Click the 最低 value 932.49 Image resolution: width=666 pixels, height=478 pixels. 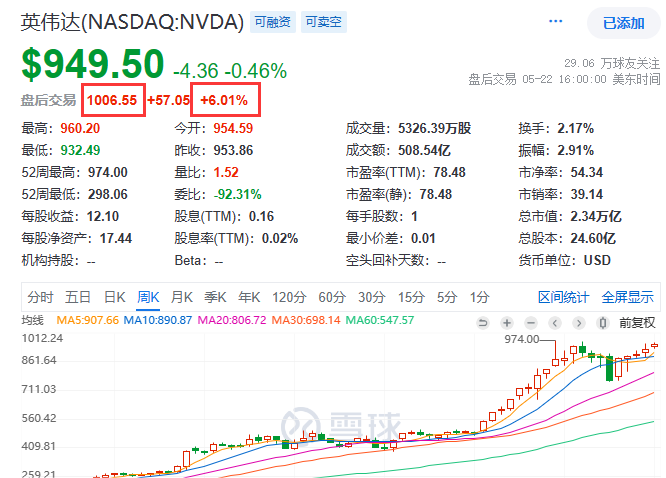pyautogui.click(x=80, y=150)
